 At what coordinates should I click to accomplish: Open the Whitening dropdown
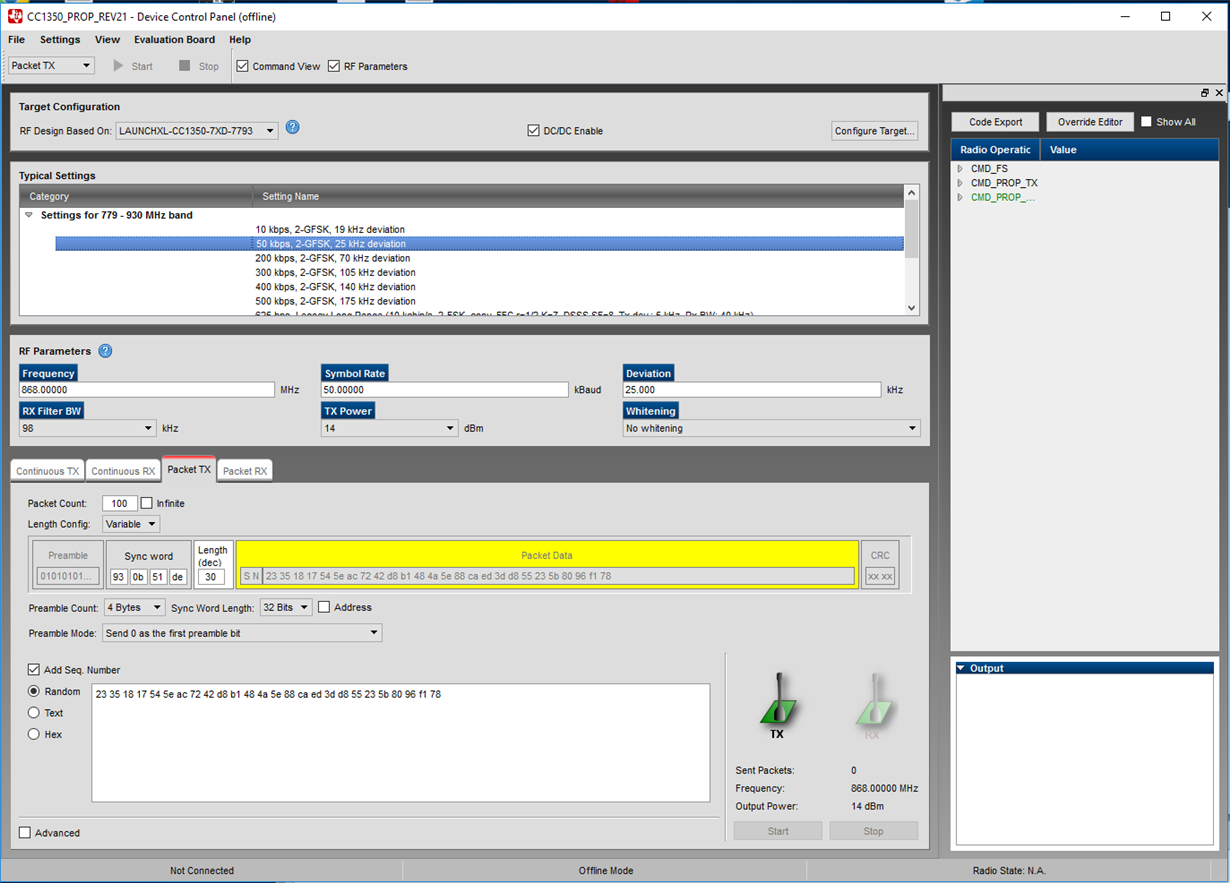771,428
